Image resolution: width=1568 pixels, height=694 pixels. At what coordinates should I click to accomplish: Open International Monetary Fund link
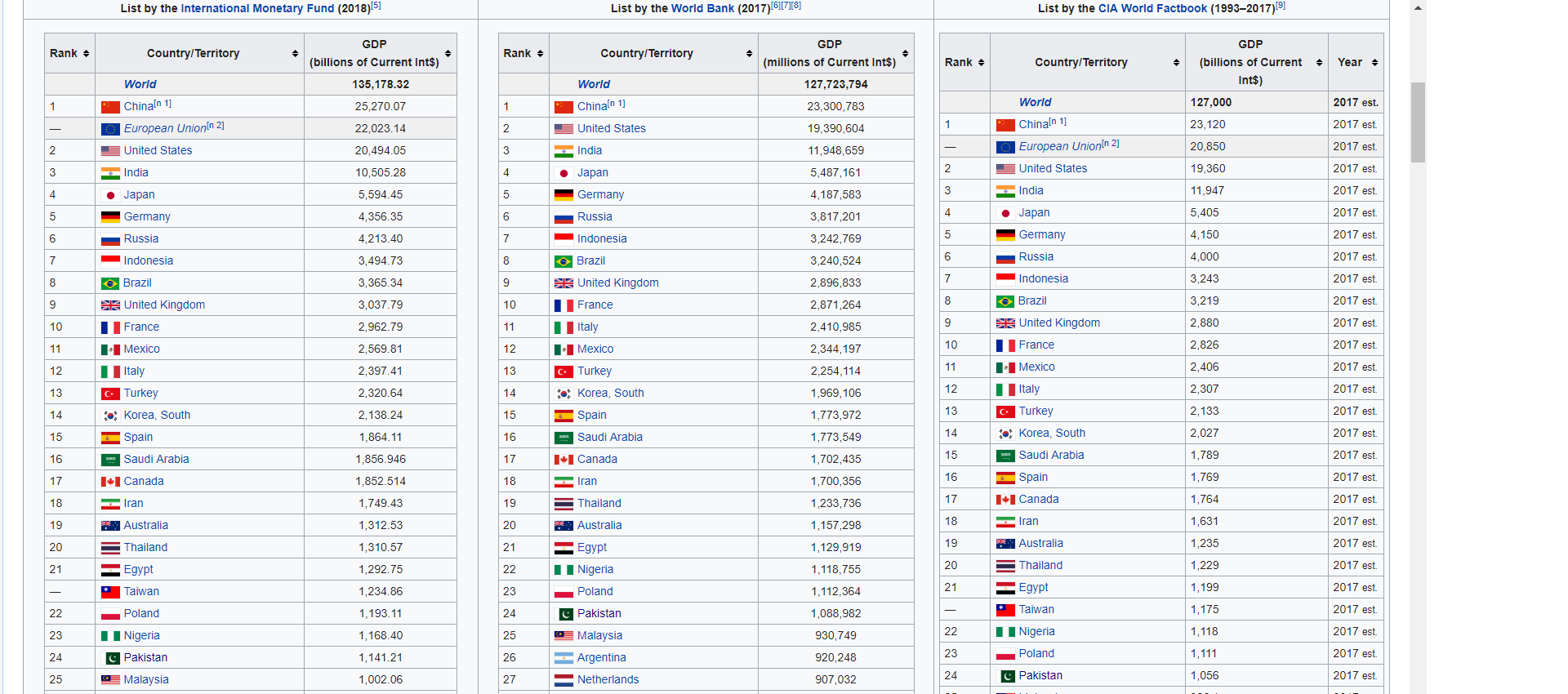(x=257, y=8)
